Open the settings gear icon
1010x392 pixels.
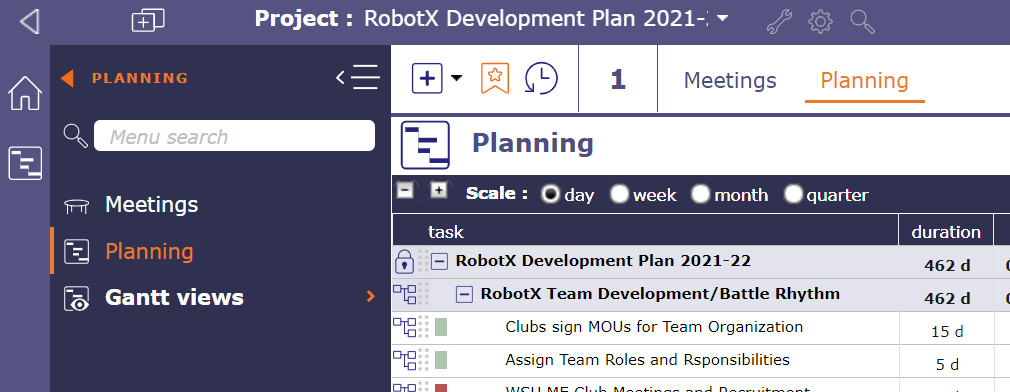click(820, 22)
